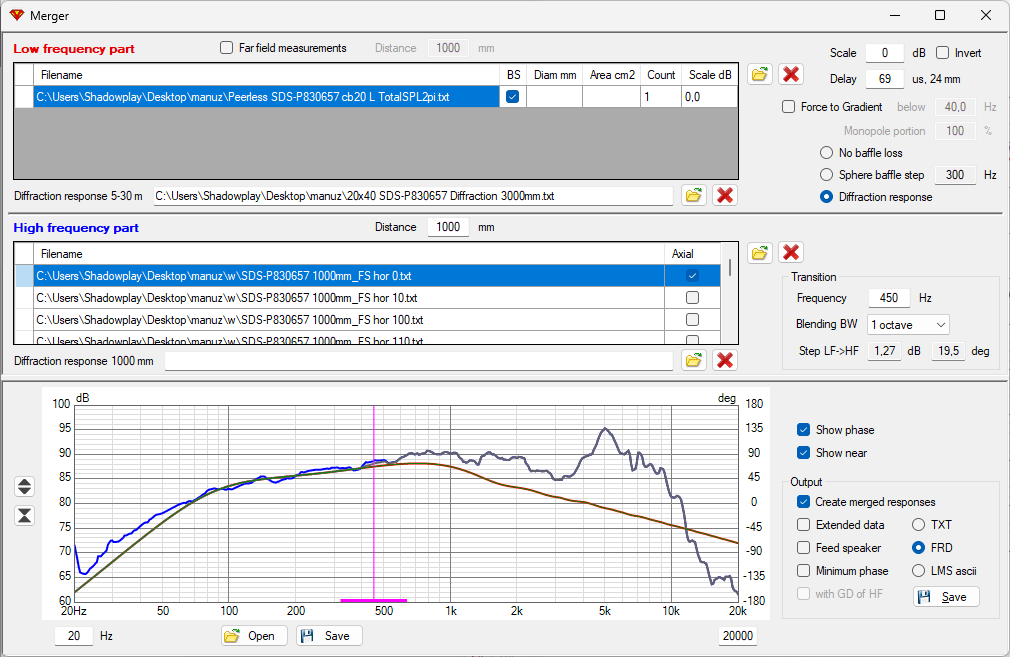Enable Feed speaker option
Image resolution: width=1010 pixels, height=657 pixels.
point(803,548)
